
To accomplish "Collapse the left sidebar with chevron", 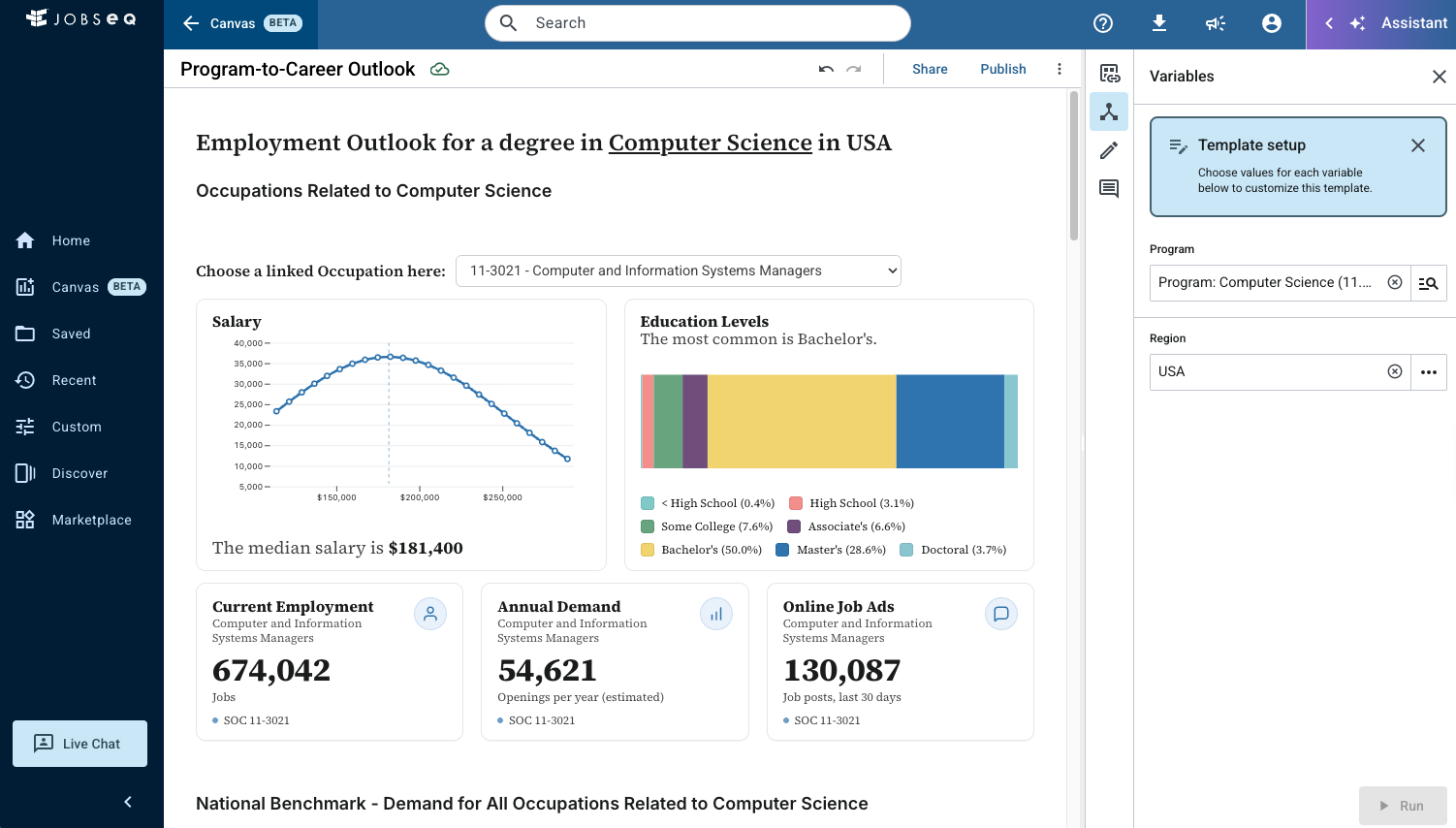I will pos(128,802).
